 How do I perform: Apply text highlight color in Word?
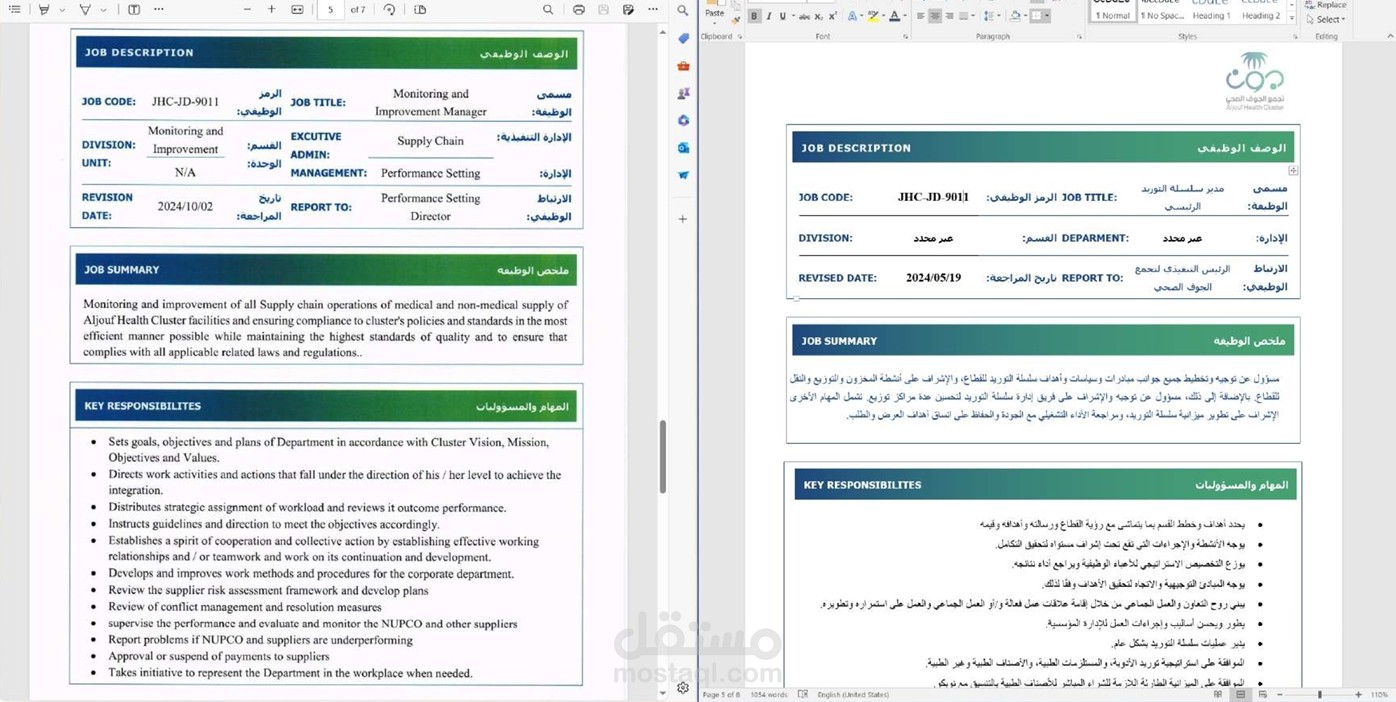(x=872, y=16)
